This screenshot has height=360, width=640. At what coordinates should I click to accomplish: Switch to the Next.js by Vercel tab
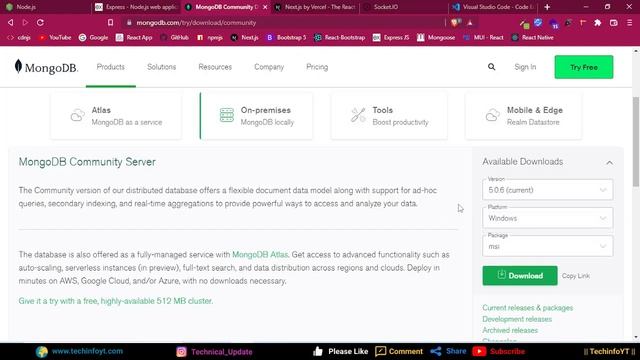[x=316, y=7]
